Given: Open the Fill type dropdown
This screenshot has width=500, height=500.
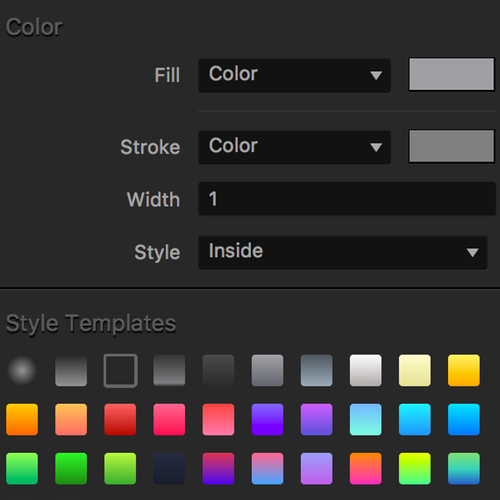Looking at the screenshot, I should pyautogui.click(x=294, y=75).
